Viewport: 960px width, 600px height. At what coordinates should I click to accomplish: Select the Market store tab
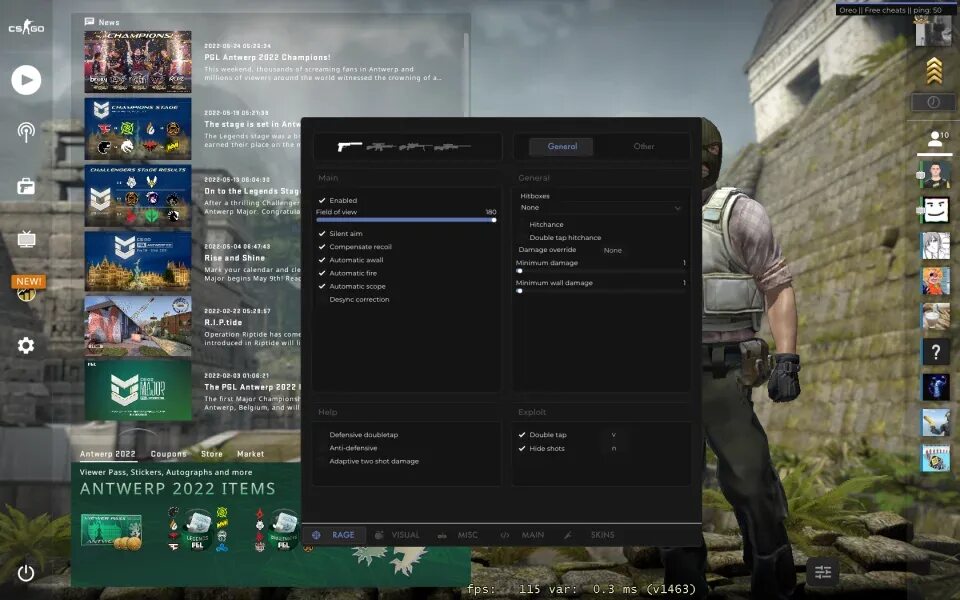click(250, 454)
